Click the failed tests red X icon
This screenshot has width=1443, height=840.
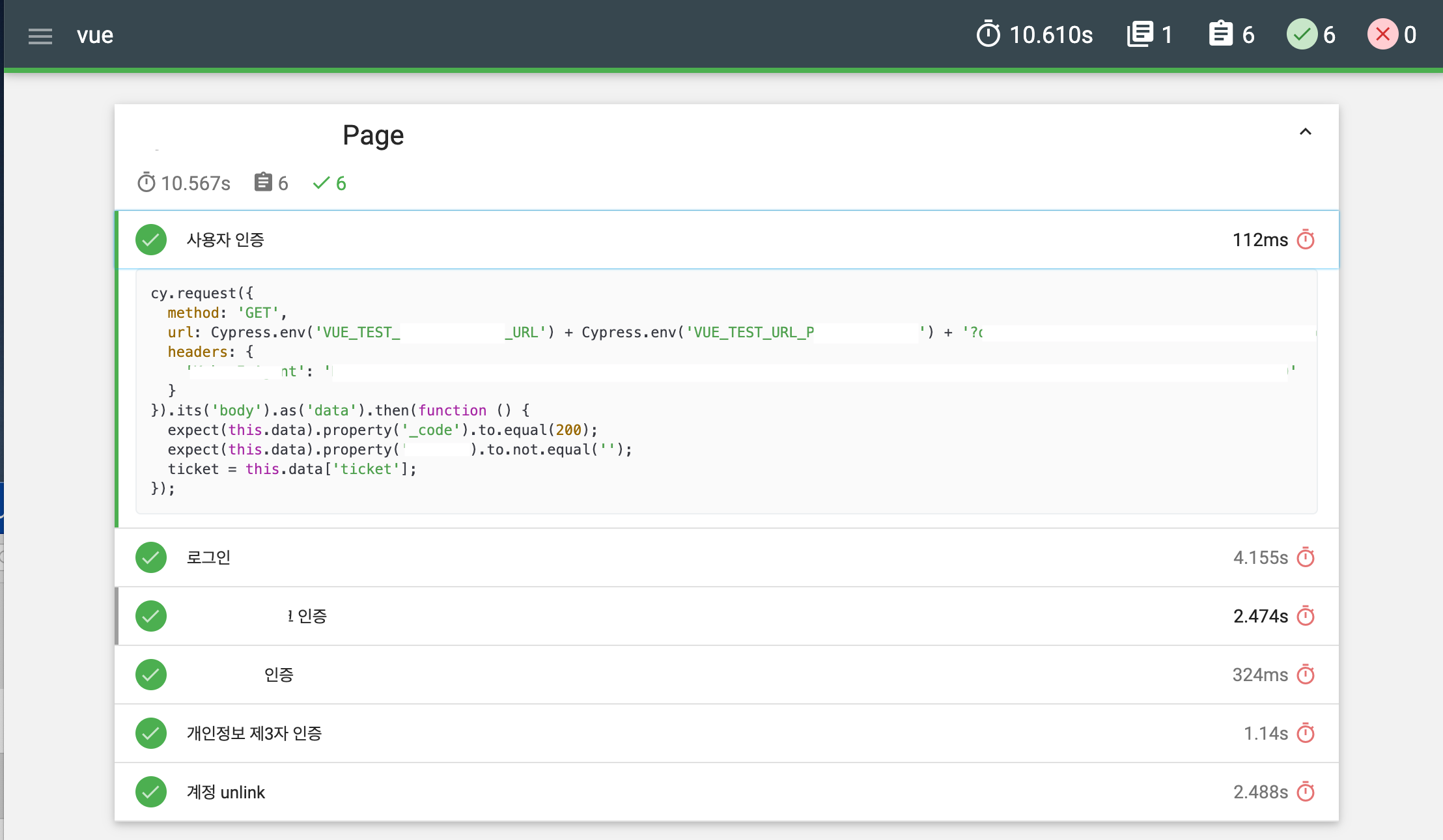(x=1382, y=34)
